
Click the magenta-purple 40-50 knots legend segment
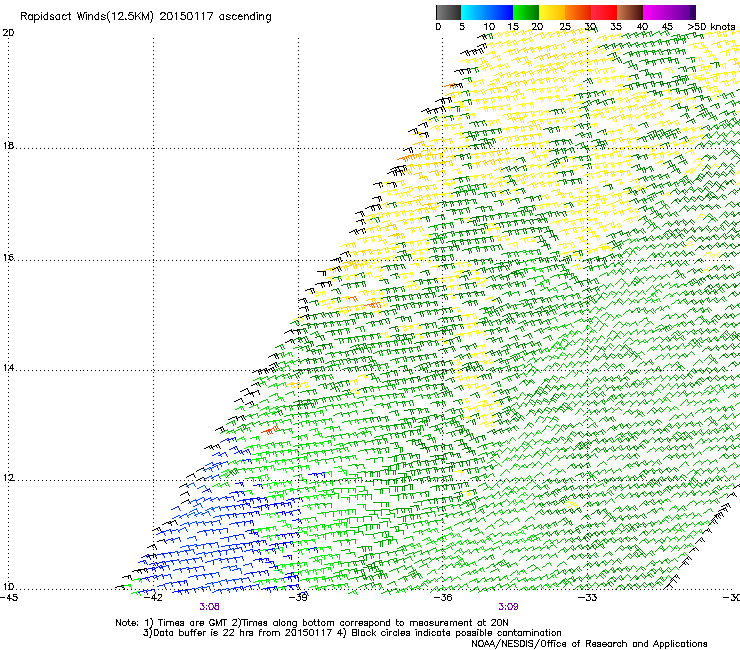[669, 12]
